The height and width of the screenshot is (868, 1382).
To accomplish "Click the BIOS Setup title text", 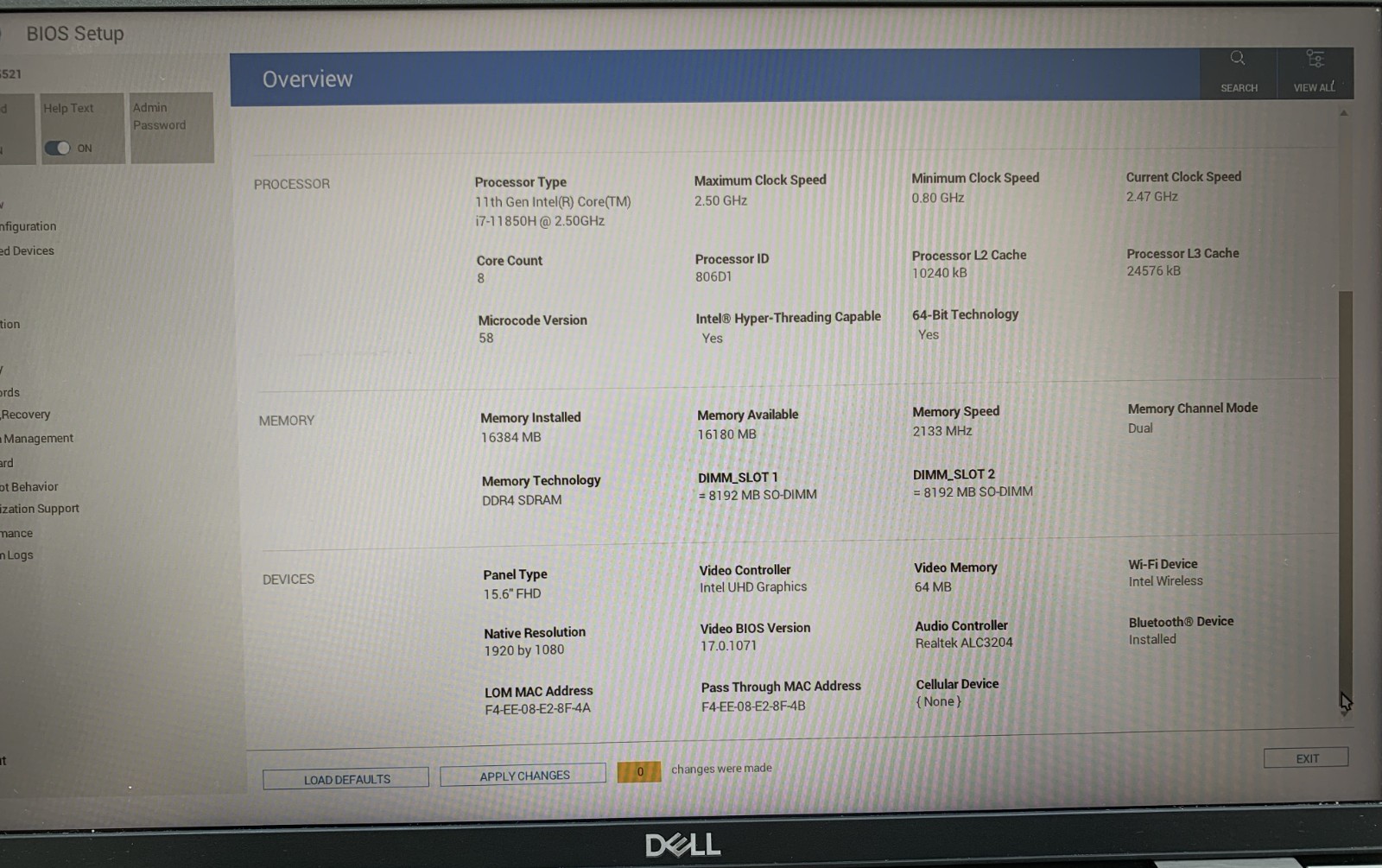I will tap(75, 34).
